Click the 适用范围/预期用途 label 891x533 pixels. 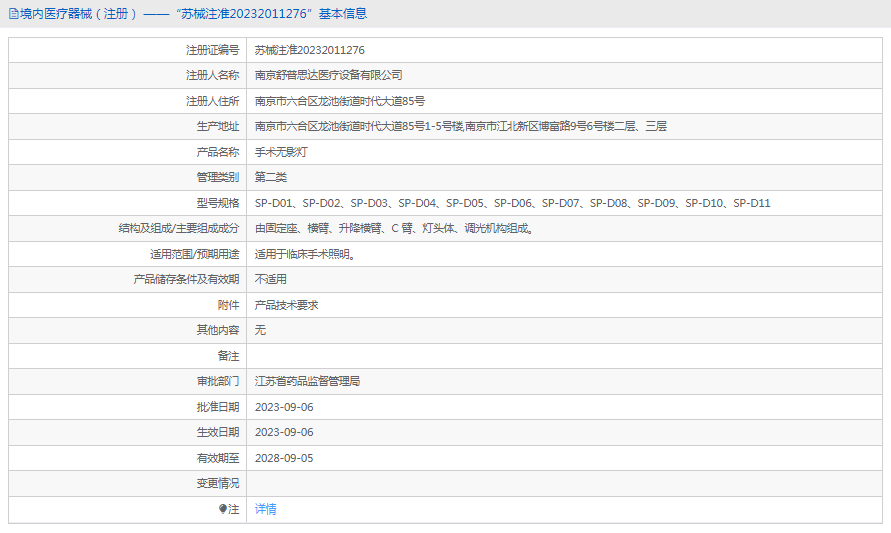pyautogui.click(x=195, y=254)
